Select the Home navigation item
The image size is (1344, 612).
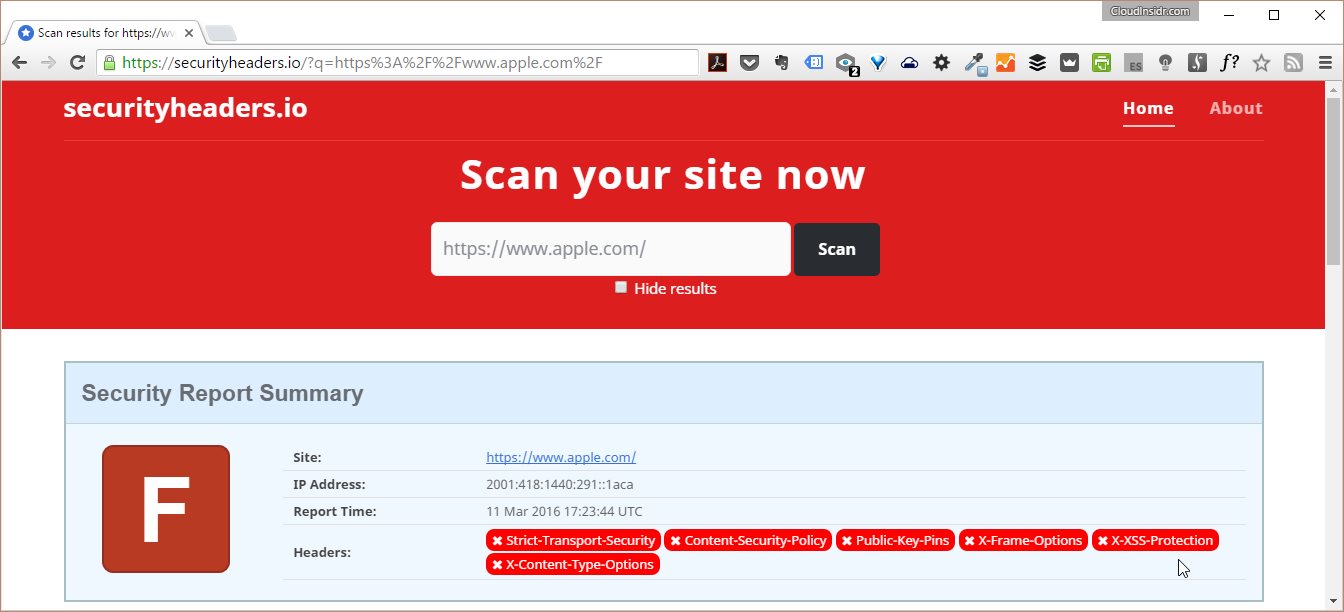(1147, 108)
